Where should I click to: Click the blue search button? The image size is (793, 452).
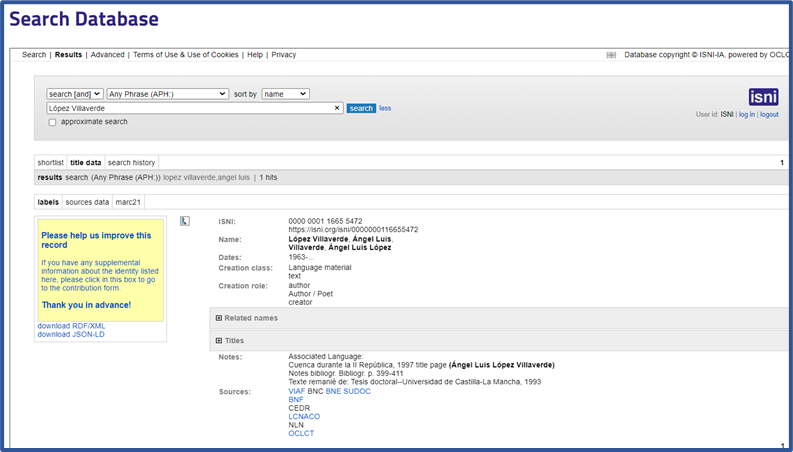[x=361, y=108]
